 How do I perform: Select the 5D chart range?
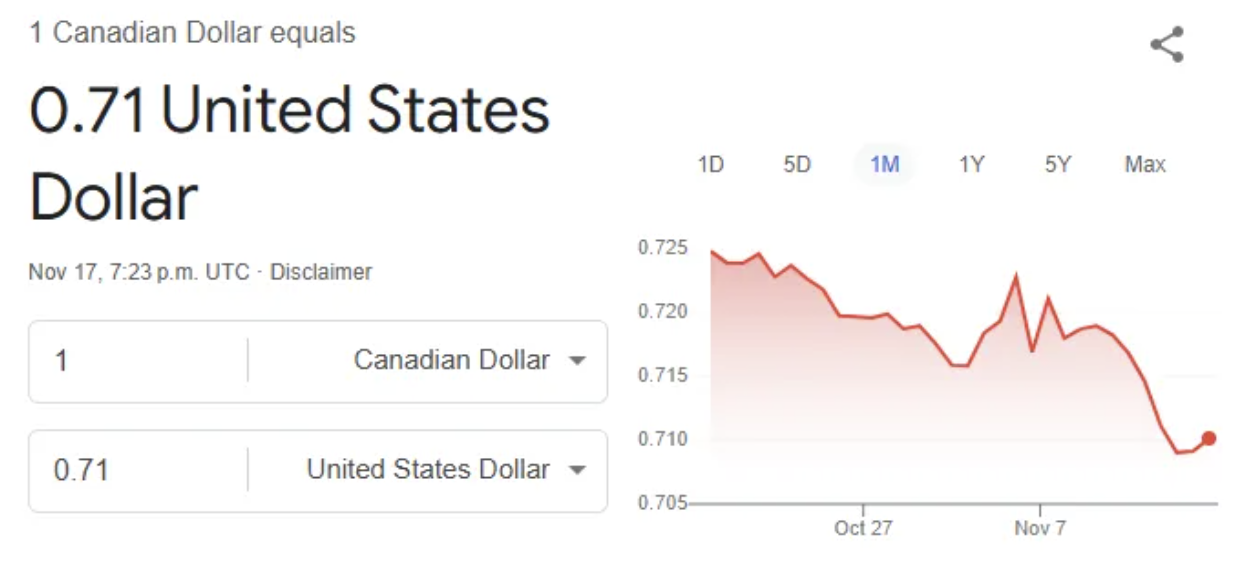click(x=797, y=165)
